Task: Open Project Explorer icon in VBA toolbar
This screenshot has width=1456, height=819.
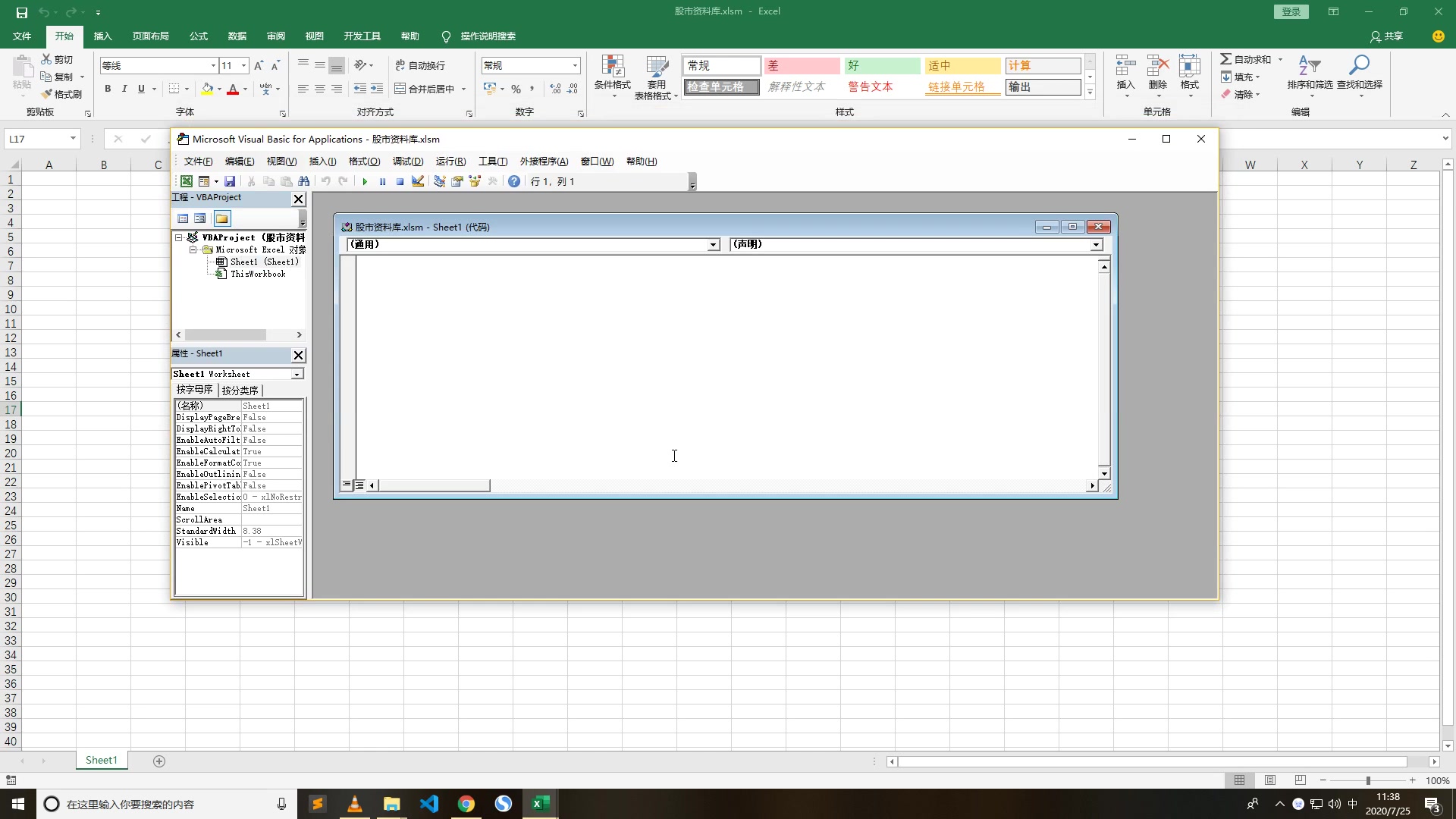Action: click(440, 181)
